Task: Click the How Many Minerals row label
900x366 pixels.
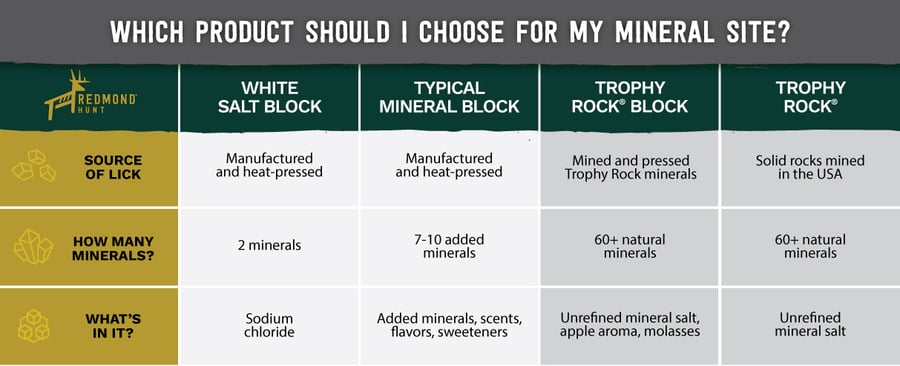Action: 113,248
